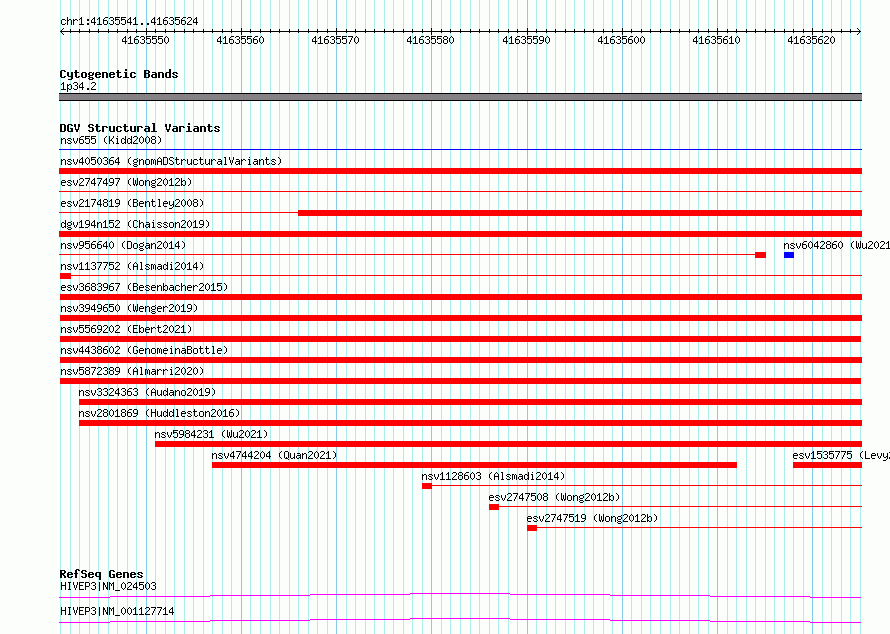Open the esv2747519 (Wong2012b) label
The image size is (890, 634).
pyautogui.click(x=592, y=518)
